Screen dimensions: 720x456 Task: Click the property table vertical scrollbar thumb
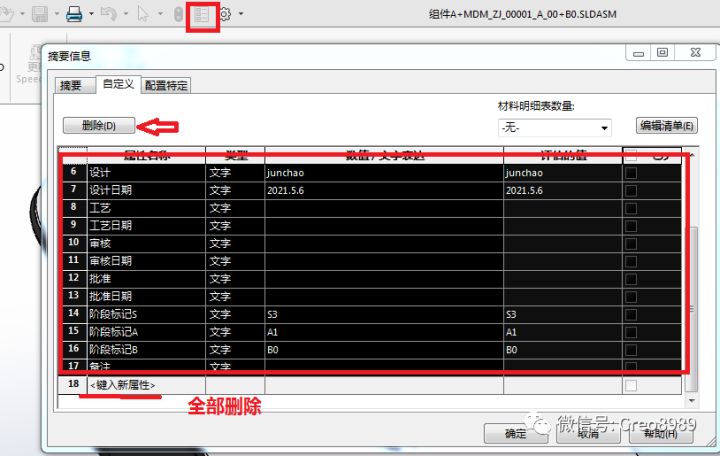[x=691, y=309]
